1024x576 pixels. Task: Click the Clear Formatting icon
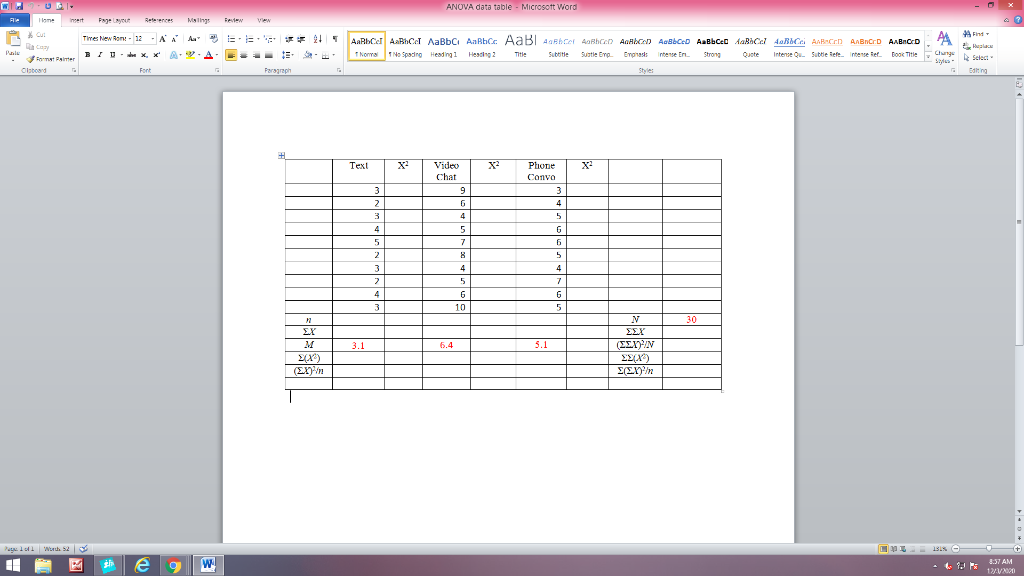point(214,39)
